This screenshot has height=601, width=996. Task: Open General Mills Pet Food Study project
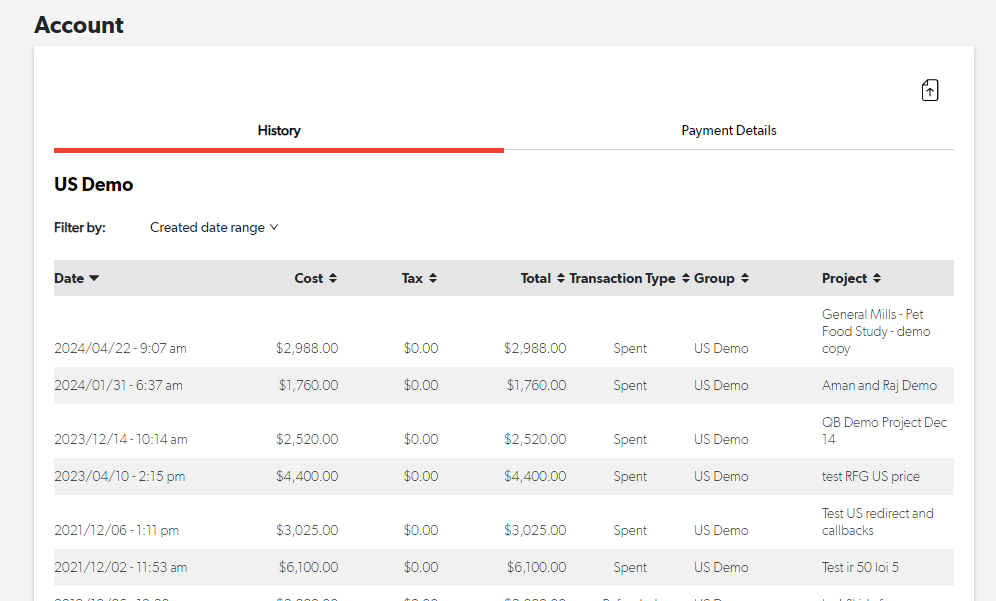click(x=875, y=331)
